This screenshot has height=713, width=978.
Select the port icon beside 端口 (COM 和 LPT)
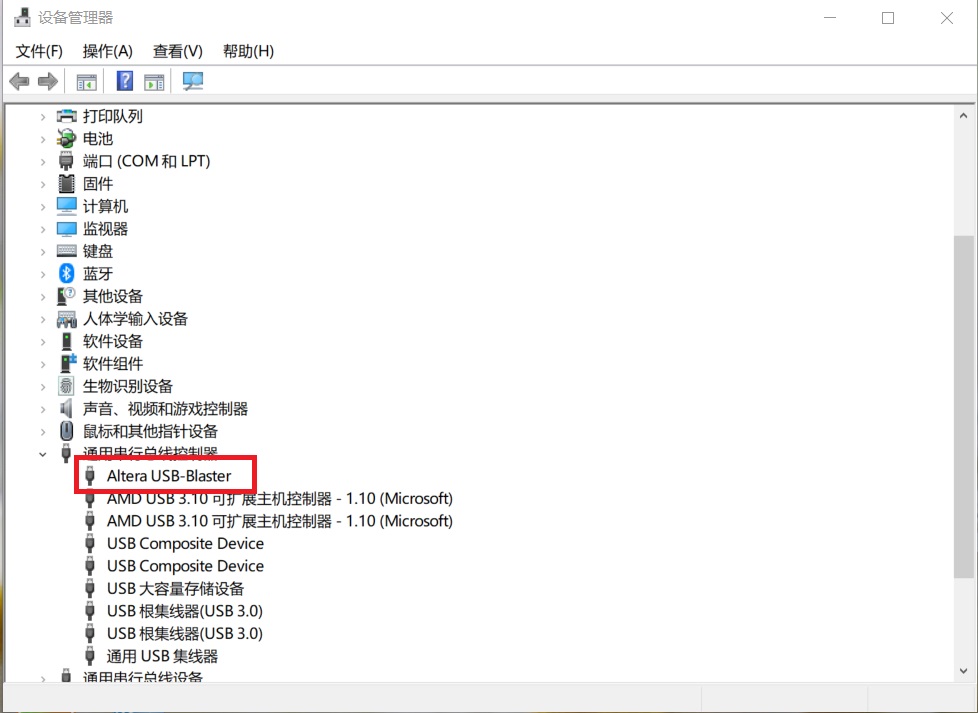[x=67, y=161]
